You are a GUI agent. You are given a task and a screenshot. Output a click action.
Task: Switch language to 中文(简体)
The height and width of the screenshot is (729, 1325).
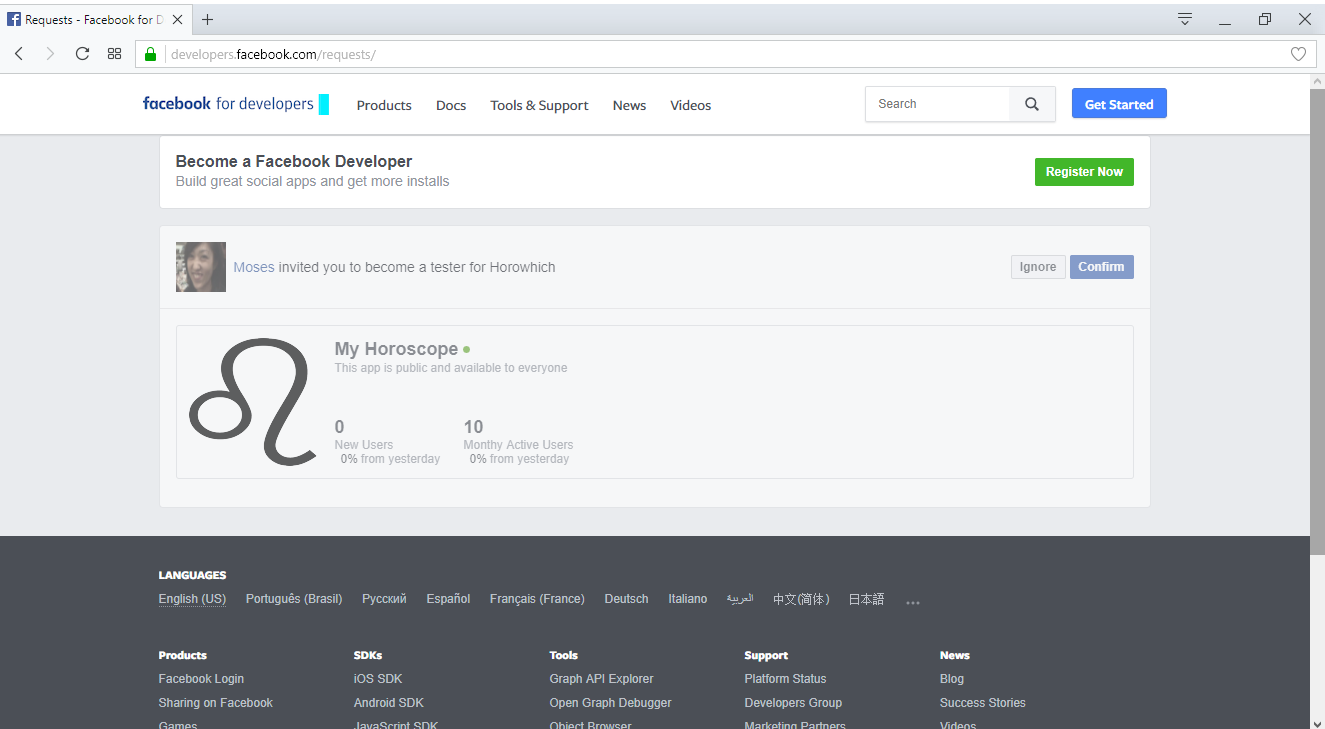tap(801, 599)
